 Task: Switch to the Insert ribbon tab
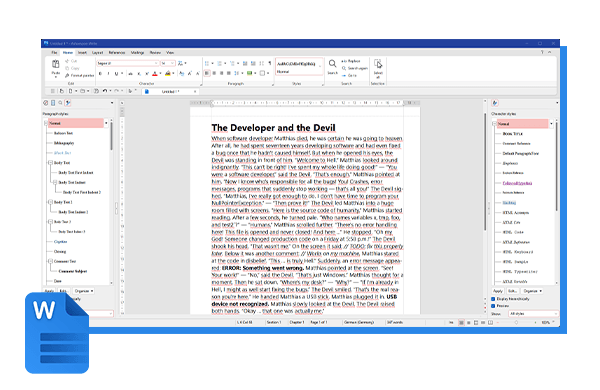point(82,52)
